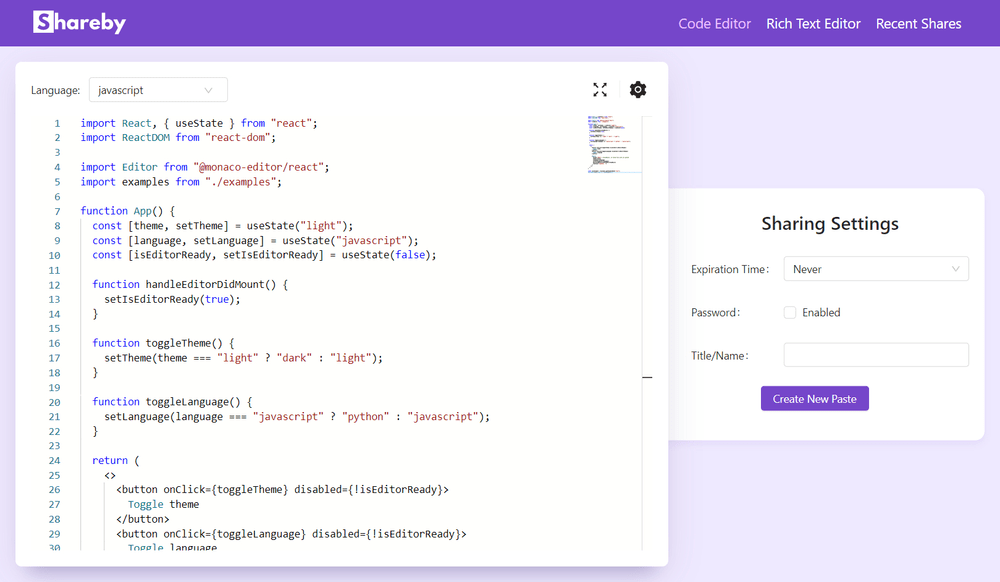
Task: Click the toggleLanguage button tag on line 29
Action: (x=290, y=534)
